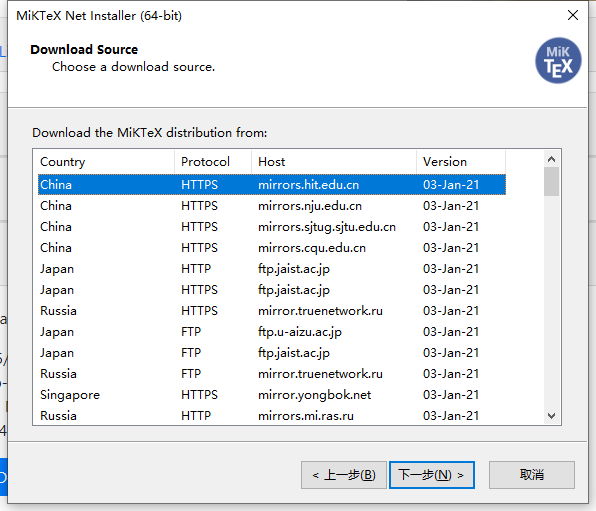Select the Japan FTP ftp.jaist.ac.jp row

pos(272,353)
